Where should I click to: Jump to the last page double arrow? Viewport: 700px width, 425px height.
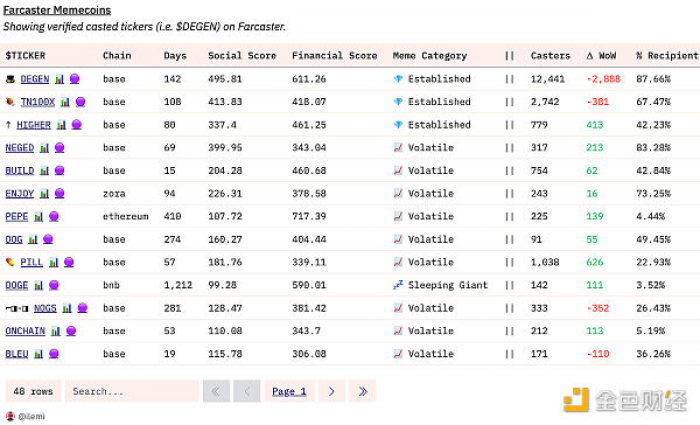(362, 392)
